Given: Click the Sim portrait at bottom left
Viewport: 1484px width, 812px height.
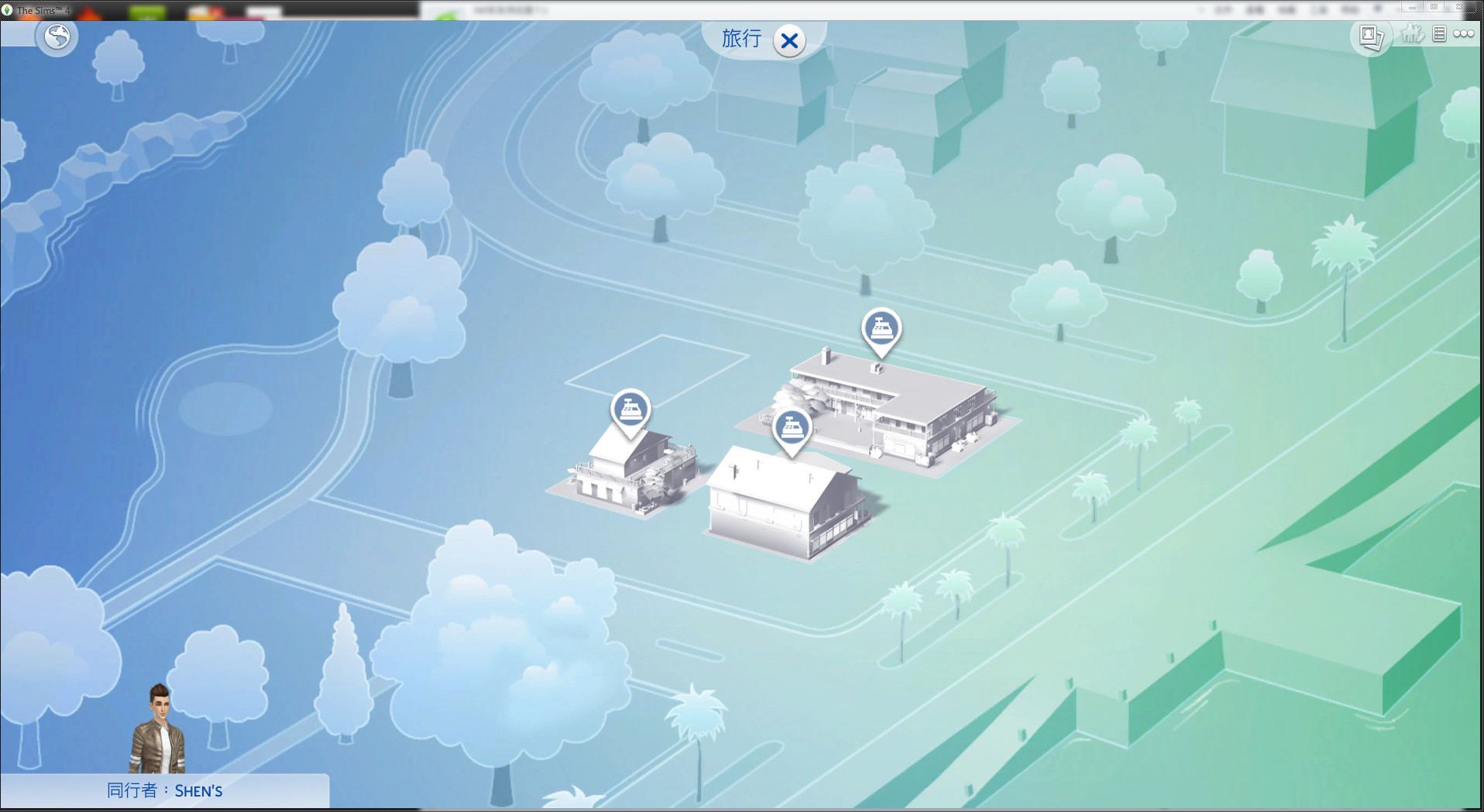Looking at the screenshot, I should (x=158, y=728).
